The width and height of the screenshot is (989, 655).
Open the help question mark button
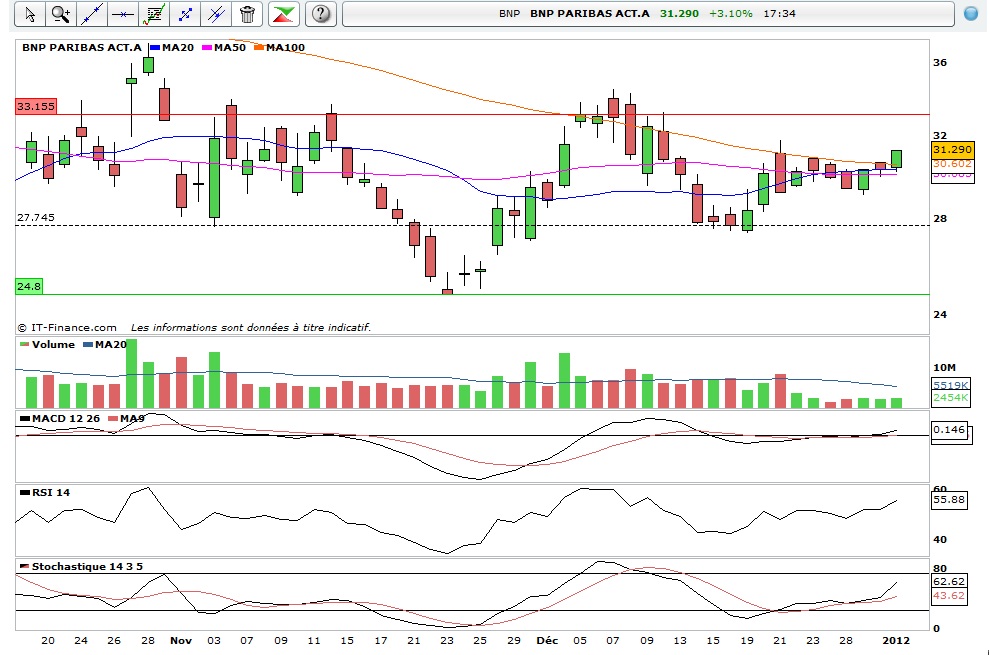[321, 14]
